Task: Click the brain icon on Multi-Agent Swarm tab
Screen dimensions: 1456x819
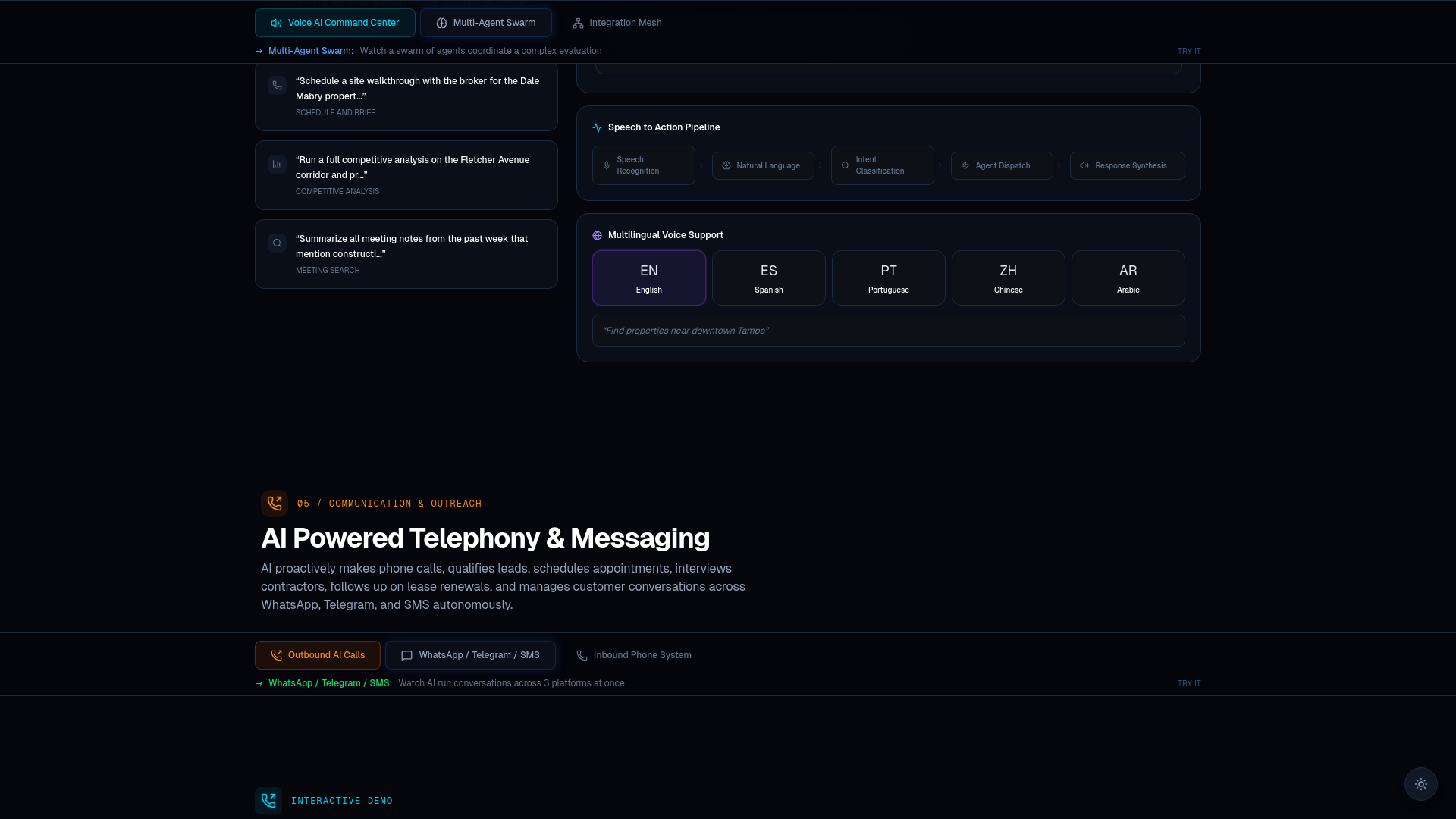Action: (441, 24)
